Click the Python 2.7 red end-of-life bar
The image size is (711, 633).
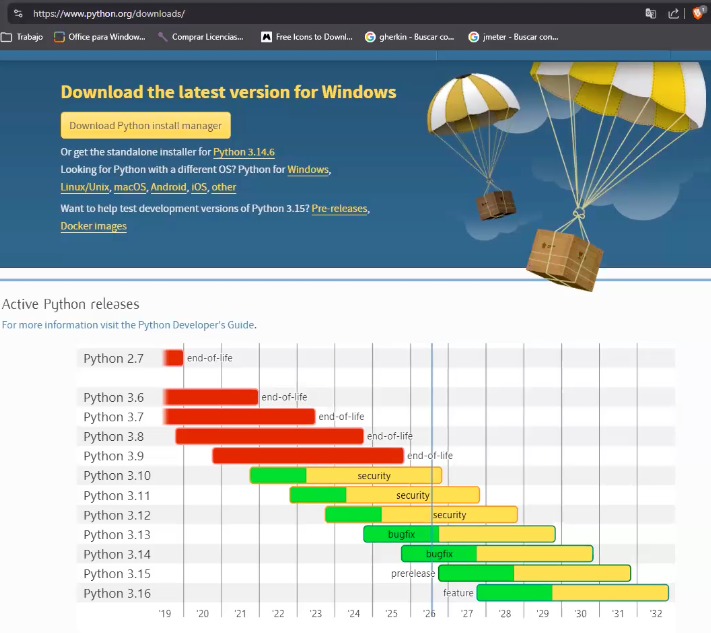pyautogui.click(x=173, y=358)
